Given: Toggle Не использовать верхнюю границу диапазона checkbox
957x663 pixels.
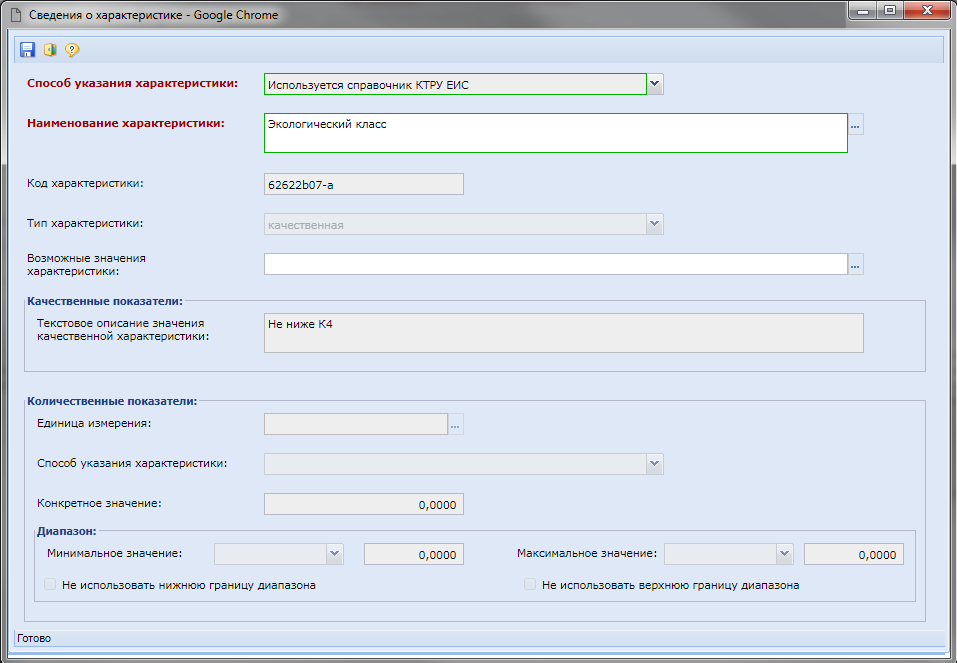Looking at the screenshot, I should (530, 585).
